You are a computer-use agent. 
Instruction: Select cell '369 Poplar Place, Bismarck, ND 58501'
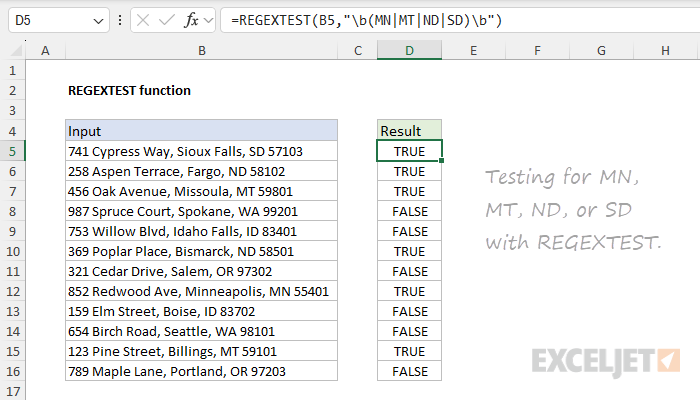201,251
